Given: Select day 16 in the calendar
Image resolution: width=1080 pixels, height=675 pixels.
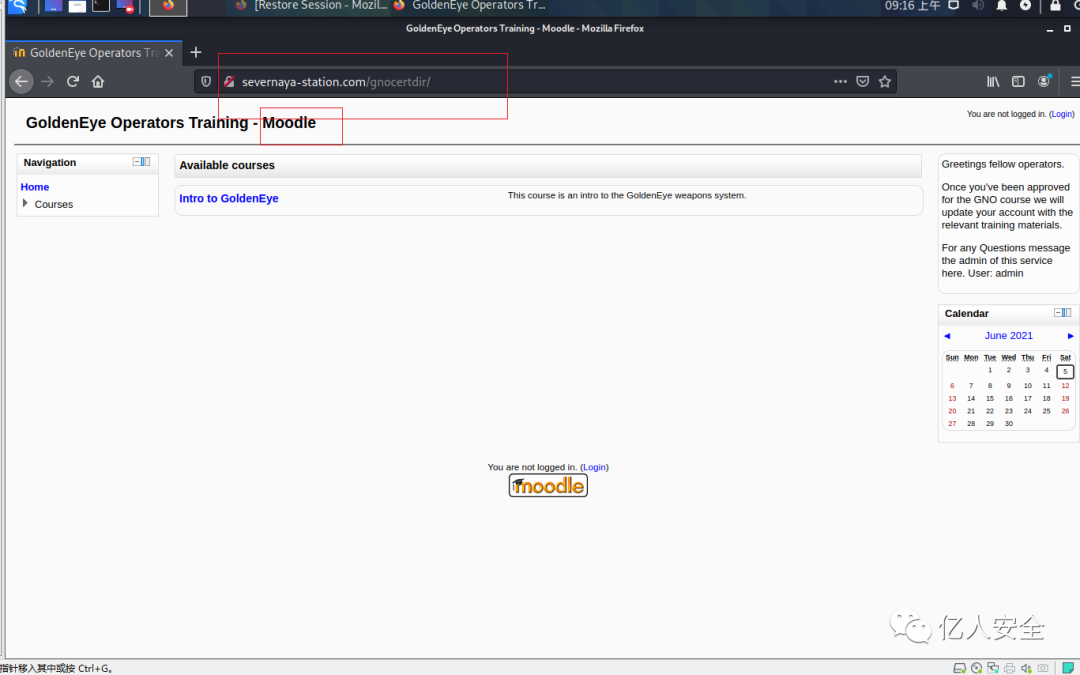Looking at the screenshot, I should pos(1008,398).
